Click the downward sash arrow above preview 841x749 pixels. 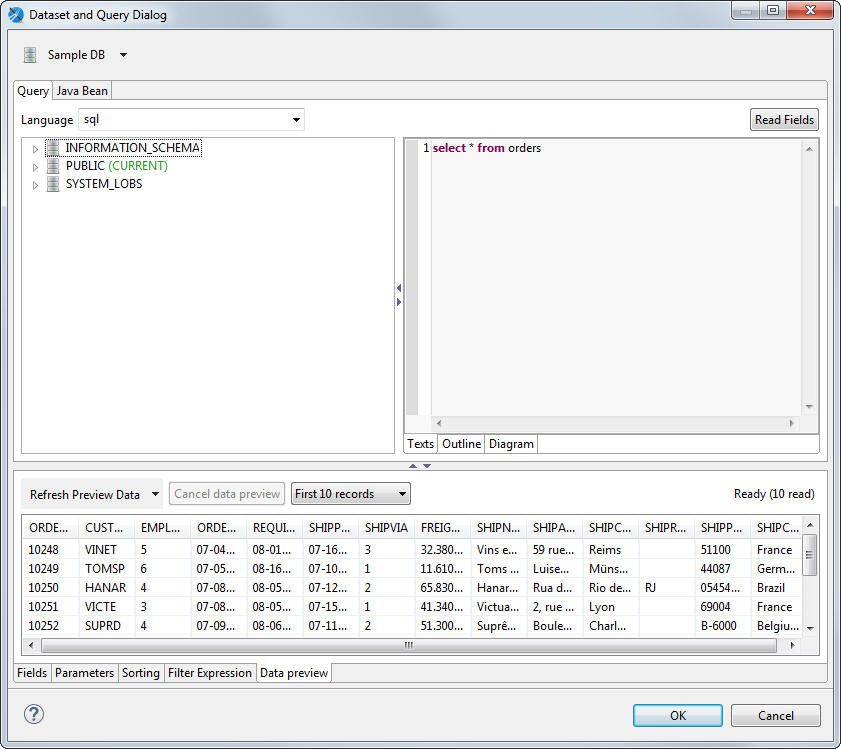tap(427, 466)
